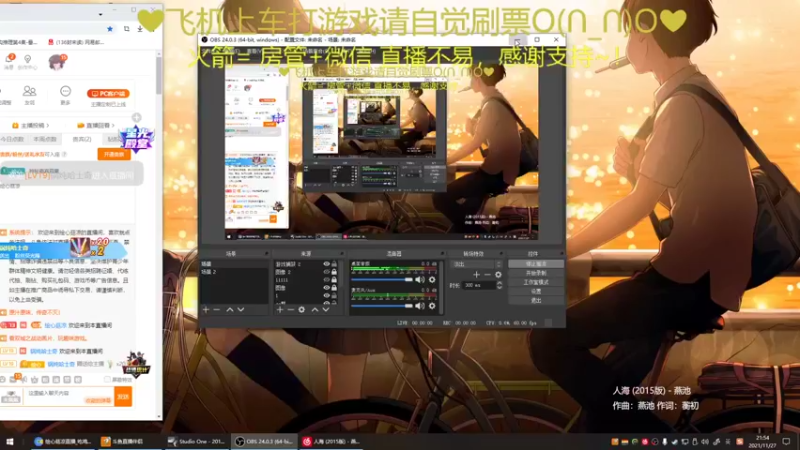Switch to 贵宾(2) tab
This screenshot has height=450, width=800.
click(82, 139)
